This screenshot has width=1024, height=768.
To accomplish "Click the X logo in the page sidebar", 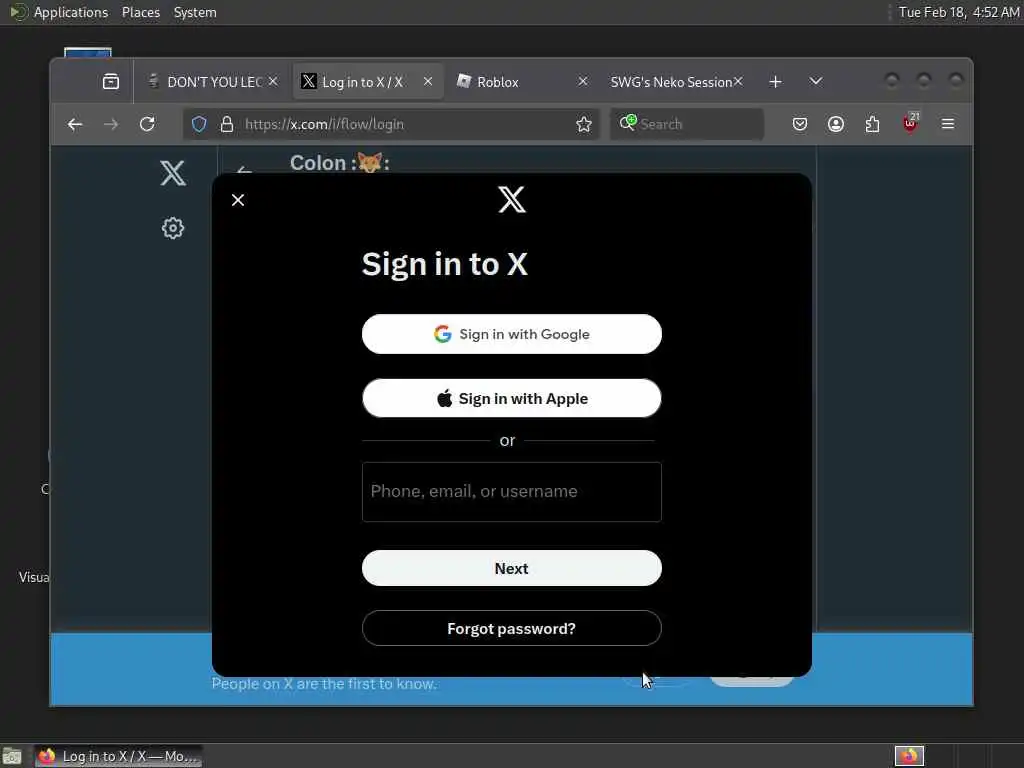I will [173, 173].
